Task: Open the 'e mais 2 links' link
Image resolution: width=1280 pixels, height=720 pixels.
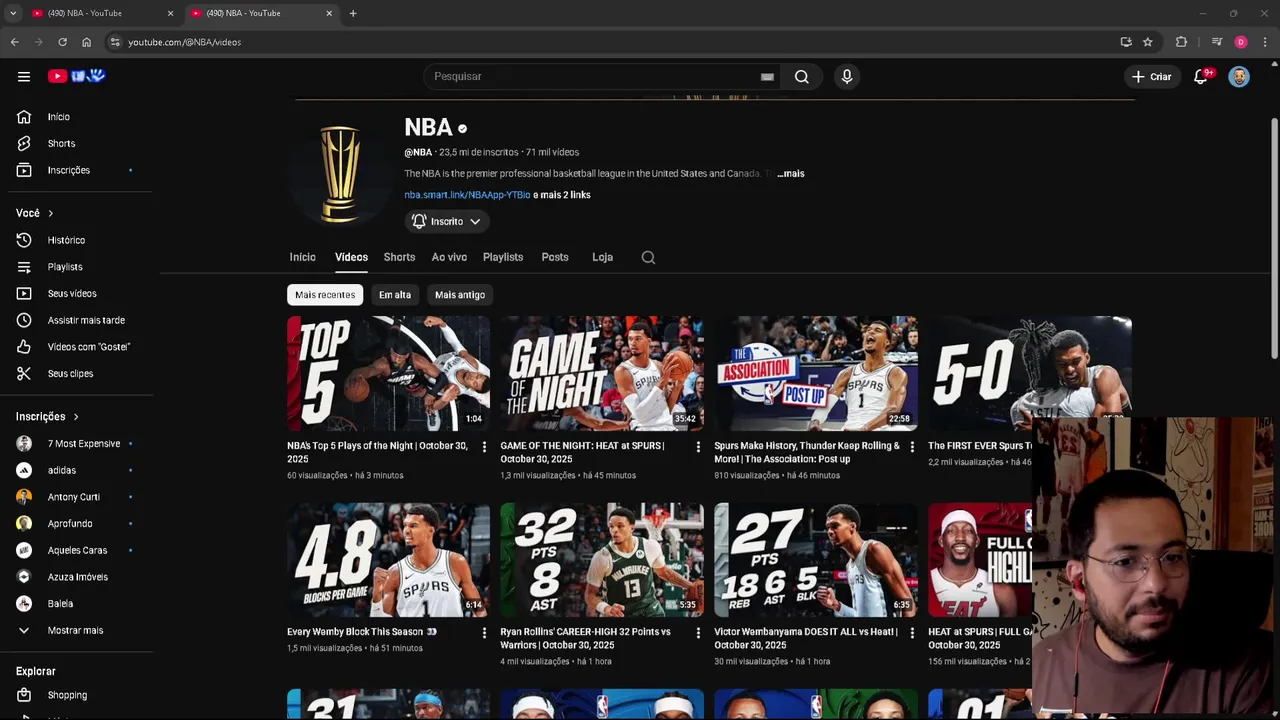Action: 562,195
